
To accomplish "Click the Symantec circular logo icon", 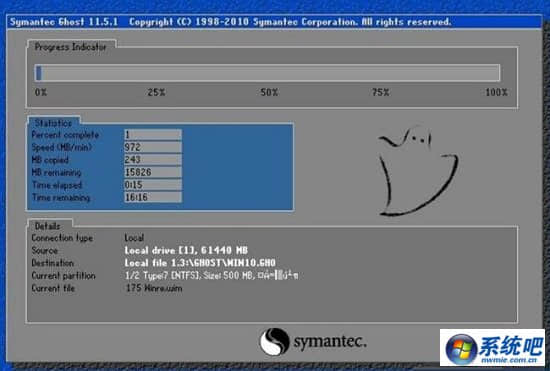I will pos(275,342).
